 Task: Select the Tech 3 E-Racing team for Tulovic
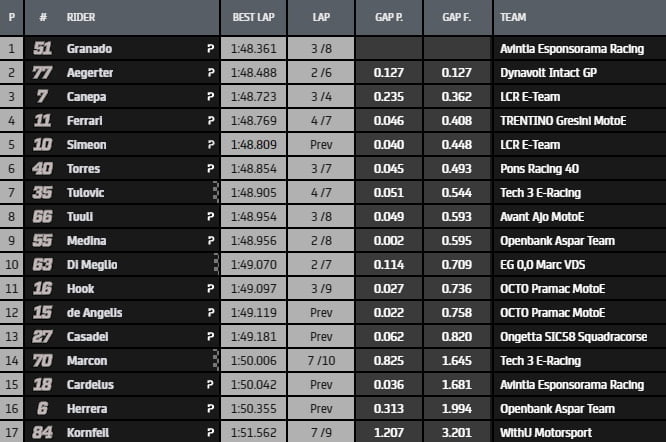[x=538, y=192]
